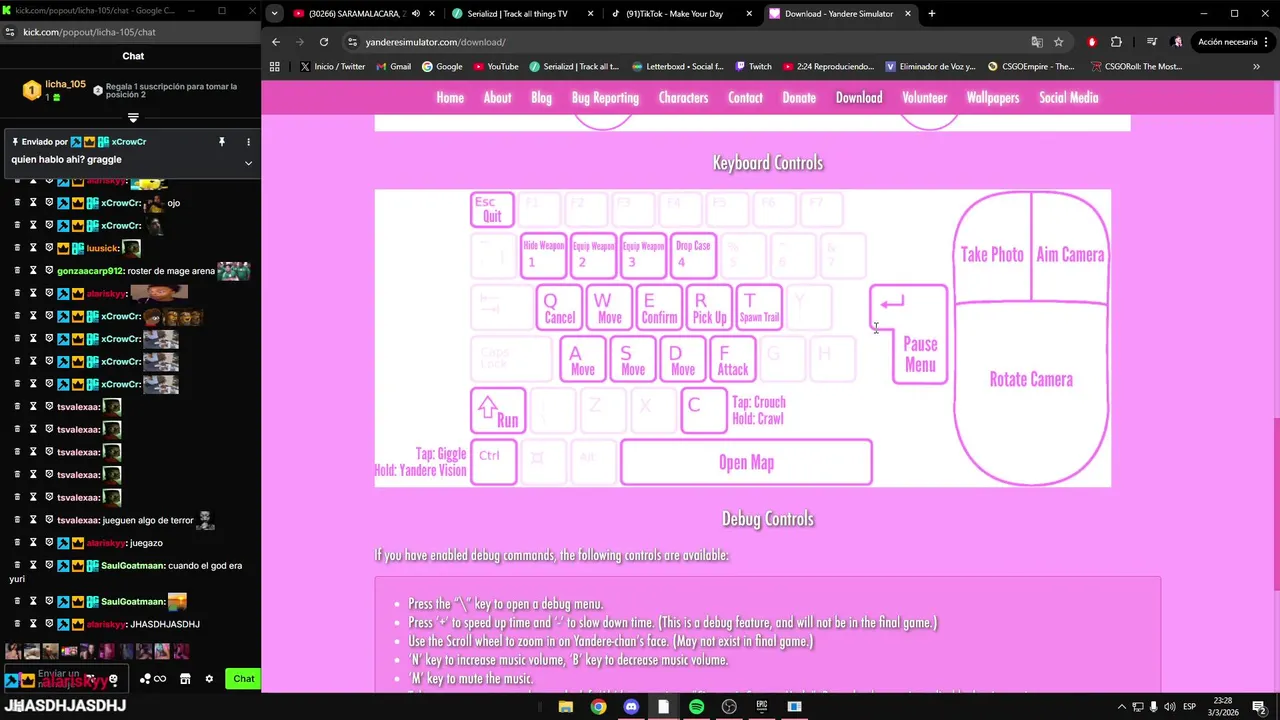Send message with green Chat button

pyautogui.click(x=243, y=679)
